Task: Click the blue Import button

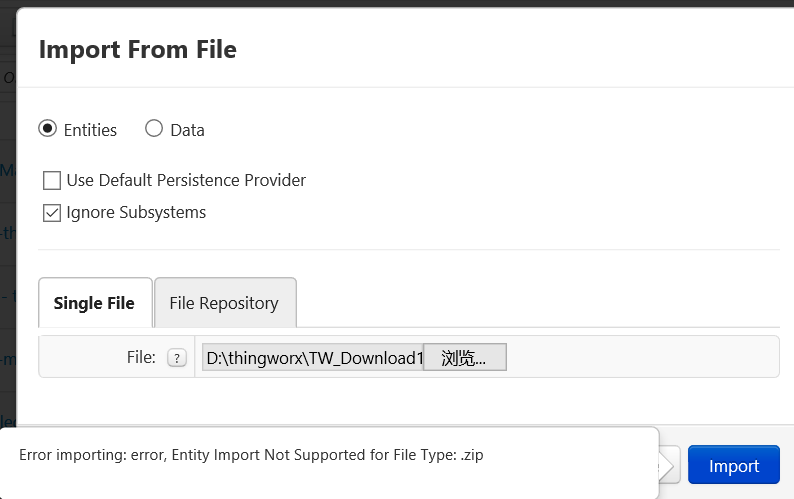Action: click(x=734, y=465)
